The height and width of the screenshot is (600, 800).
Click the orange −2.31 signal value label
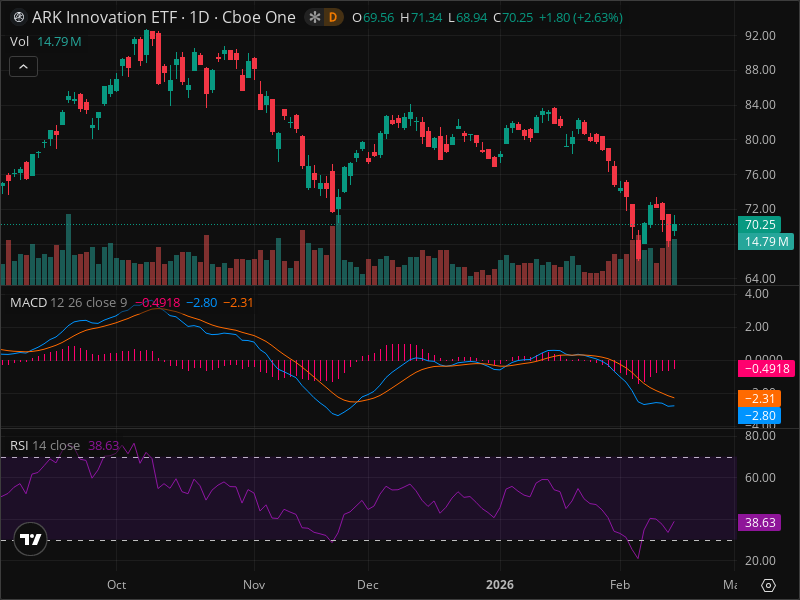point(759,398)
